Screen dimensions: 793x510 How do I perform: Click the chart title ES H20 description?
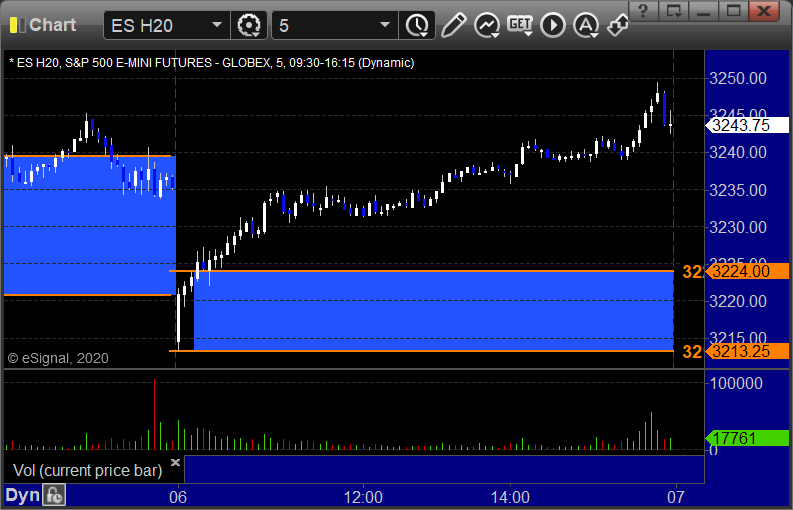(211, 63)
